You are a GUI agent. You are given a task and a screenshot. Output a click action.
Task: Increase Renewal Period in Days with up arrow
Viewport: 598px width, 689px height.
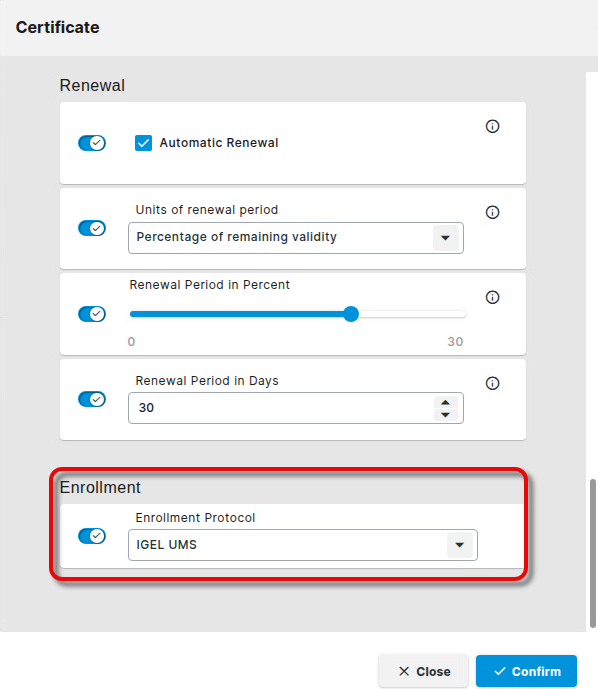[x=446, y=402]
